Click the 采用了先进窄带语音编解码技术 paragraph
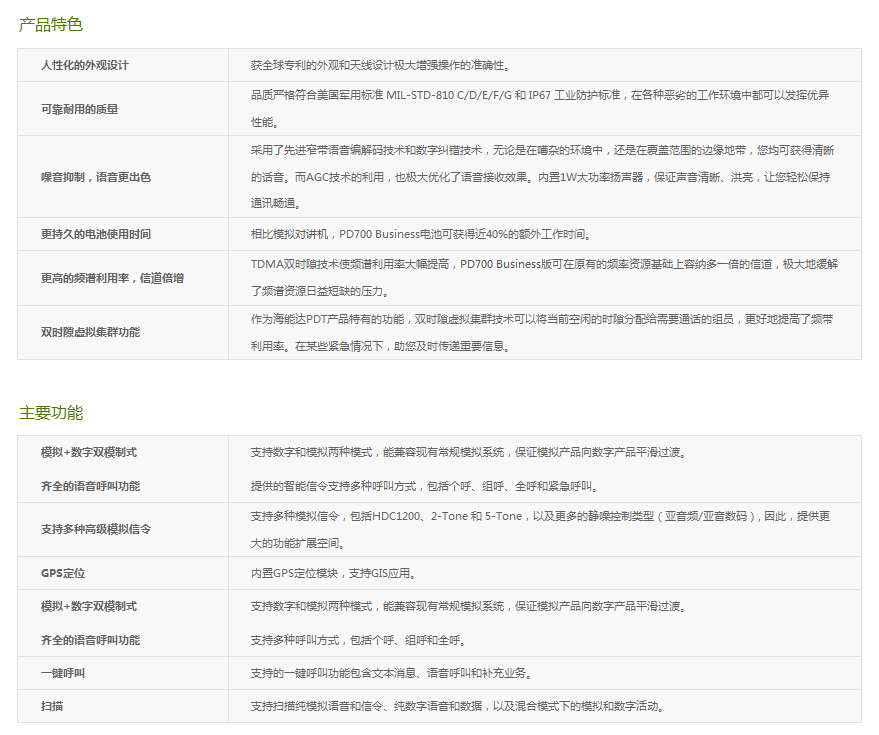Screen dimensions: 879x735 (542, 150)
